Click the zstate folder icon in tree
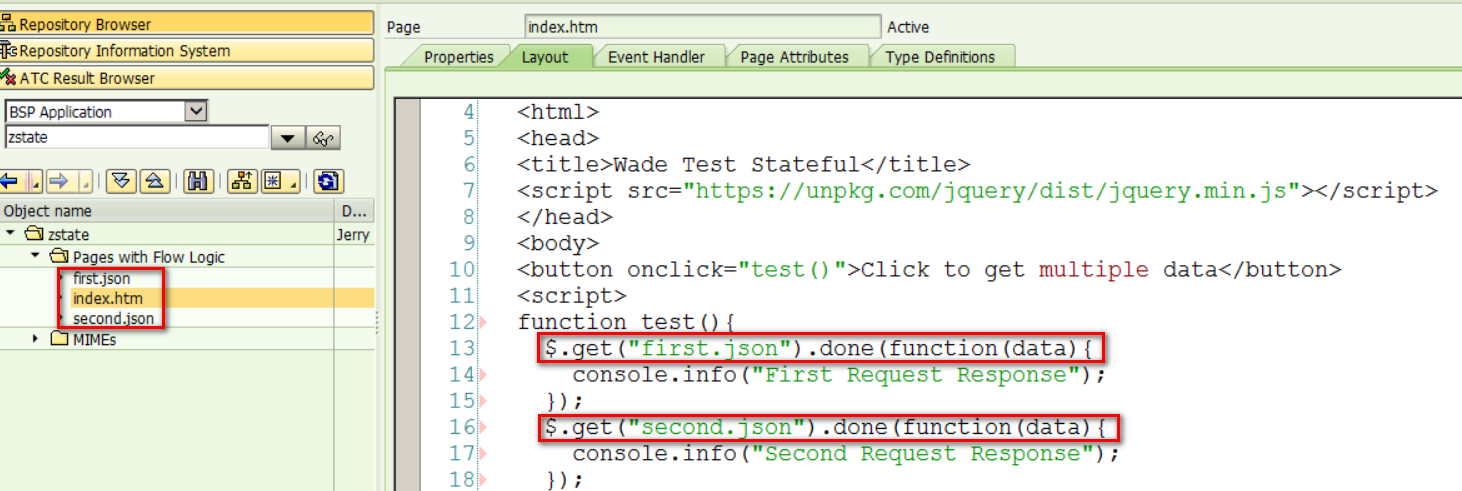 click(33, 235)
